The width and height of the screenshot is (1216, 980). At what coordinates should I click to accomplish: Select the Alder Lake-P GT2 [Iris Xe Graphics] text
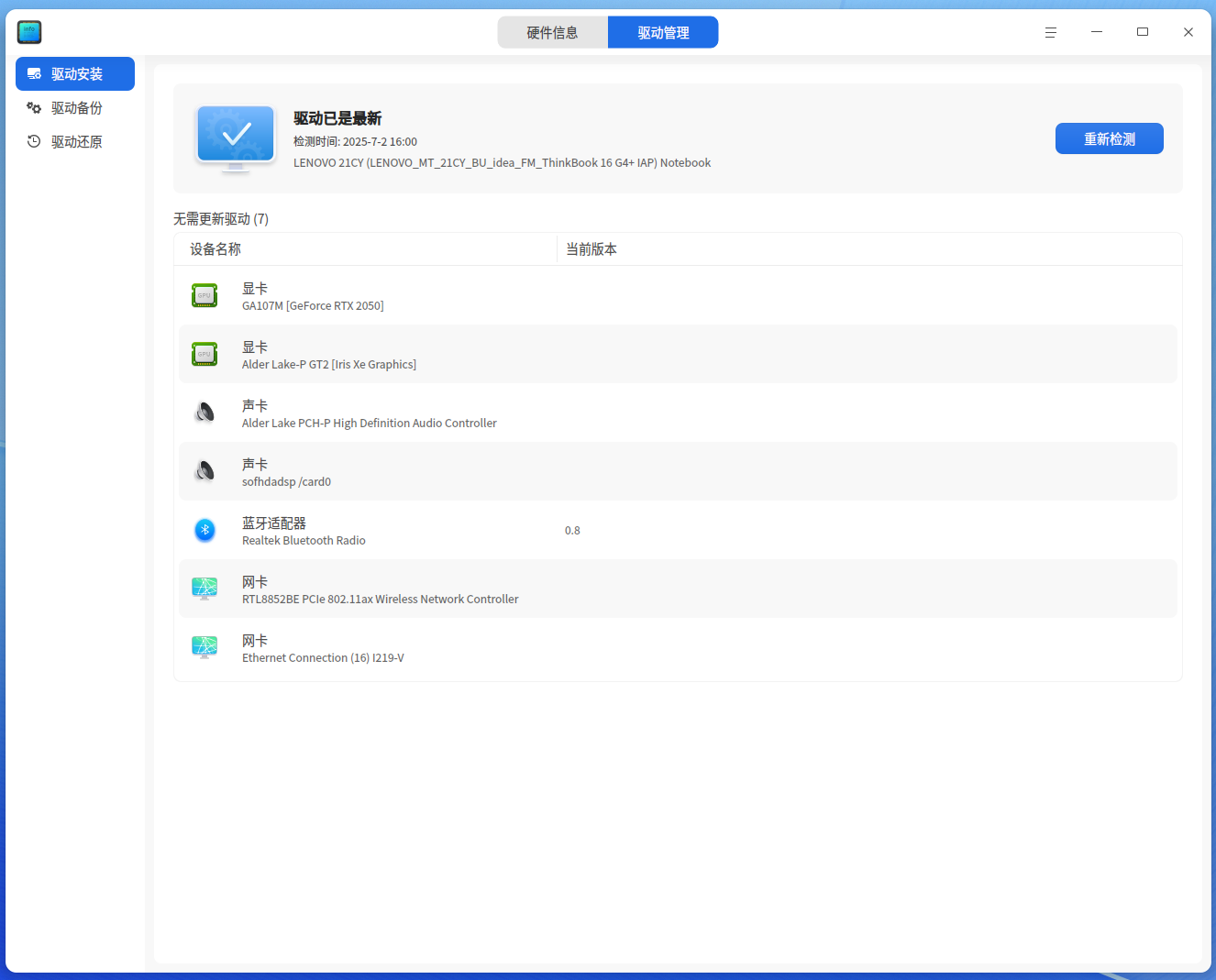(x=329, y=365)
